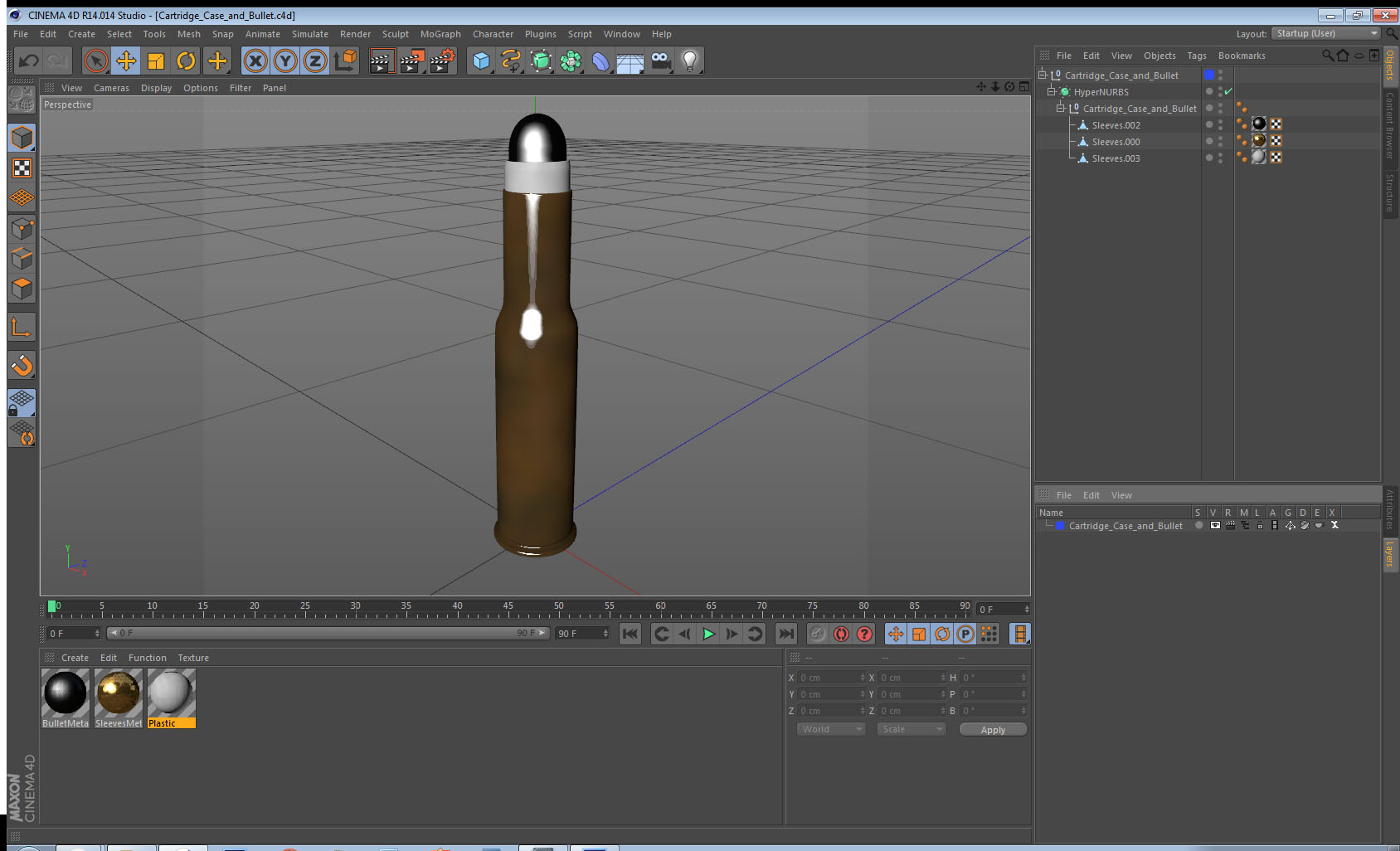Open viewport Display menu
The height and width of the screenshot is (851, 1400).
click(x=156, y=88)
